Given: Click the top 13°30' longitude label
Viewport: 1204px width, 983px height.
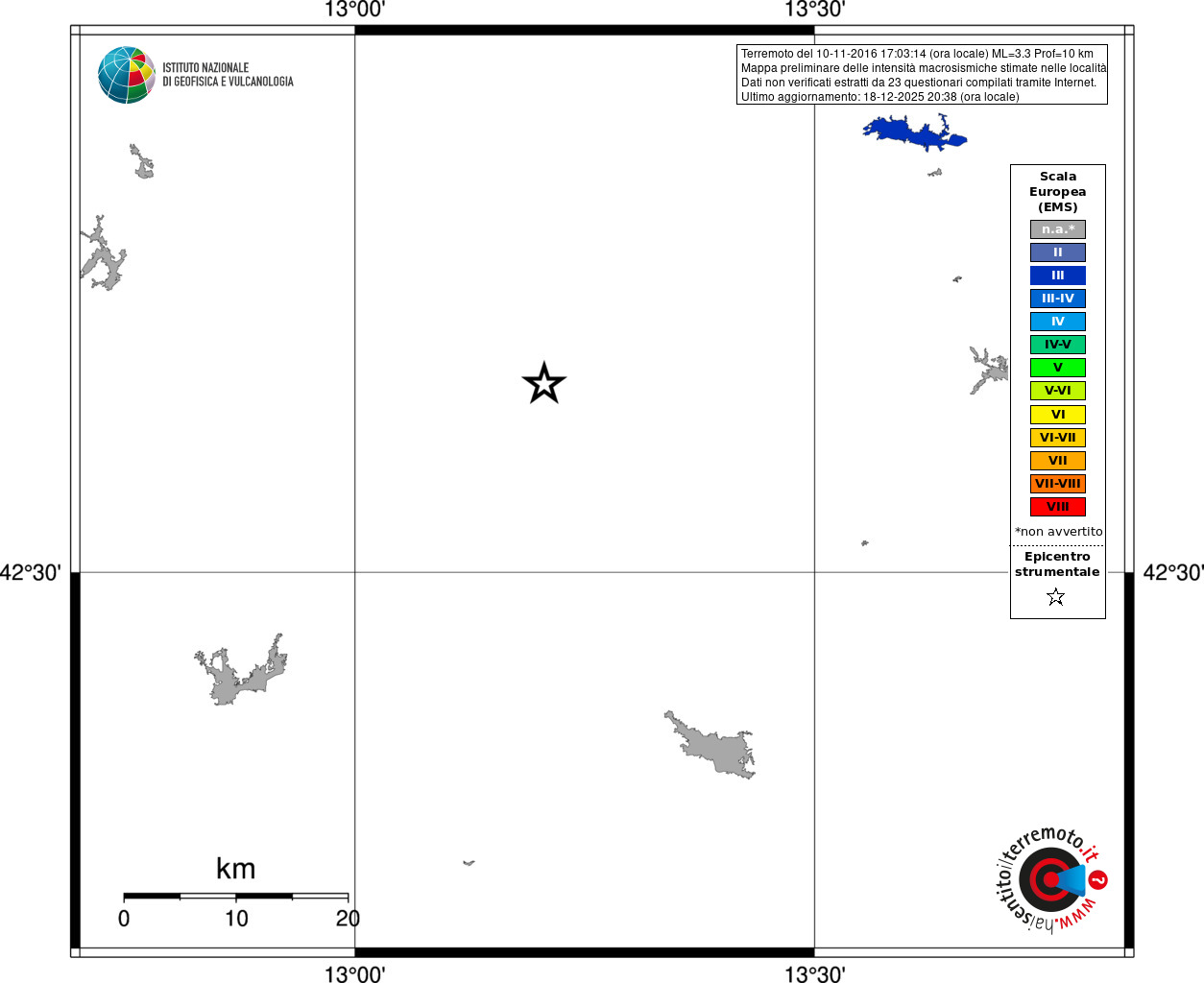Looking at the screenshot, I should pos(814,10).
